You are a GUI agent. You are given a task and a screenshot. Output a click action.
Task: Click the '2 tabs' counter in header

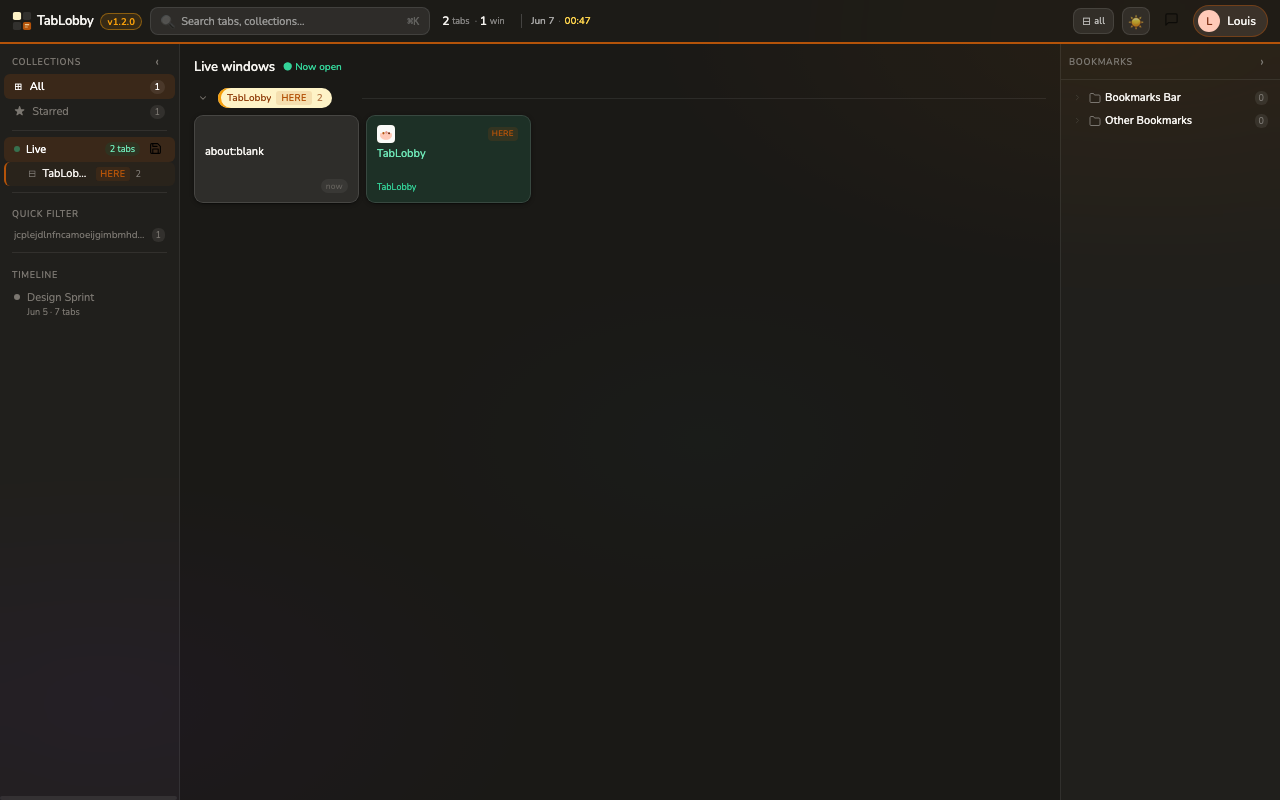tap(456, 21)
